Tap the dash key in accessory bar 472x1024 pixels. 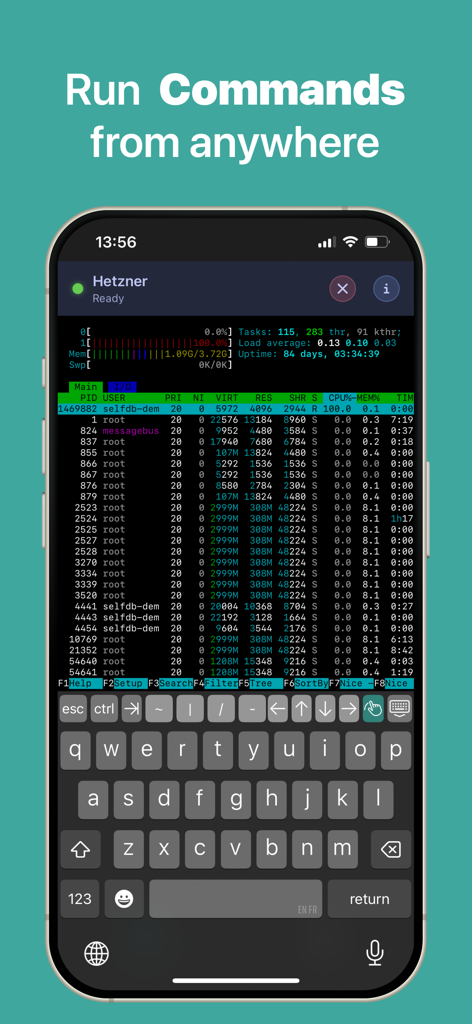click(252, 709)
